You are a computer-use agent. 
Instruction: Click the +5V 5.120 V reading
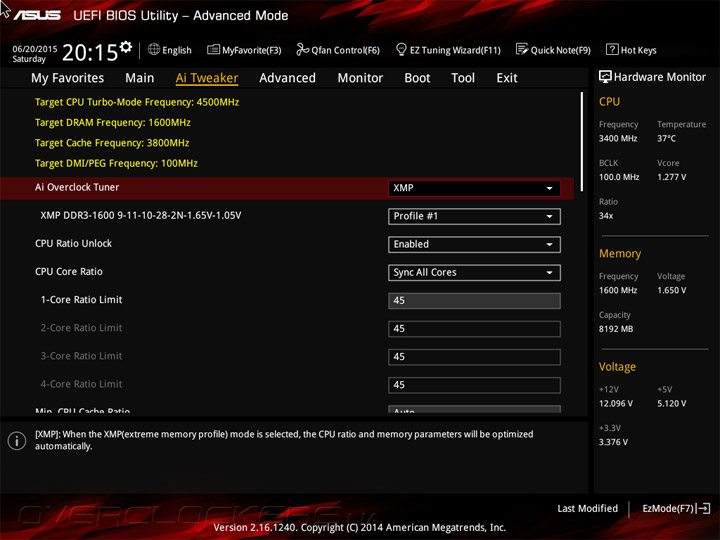pyautogui.click(x=671, y=403)
